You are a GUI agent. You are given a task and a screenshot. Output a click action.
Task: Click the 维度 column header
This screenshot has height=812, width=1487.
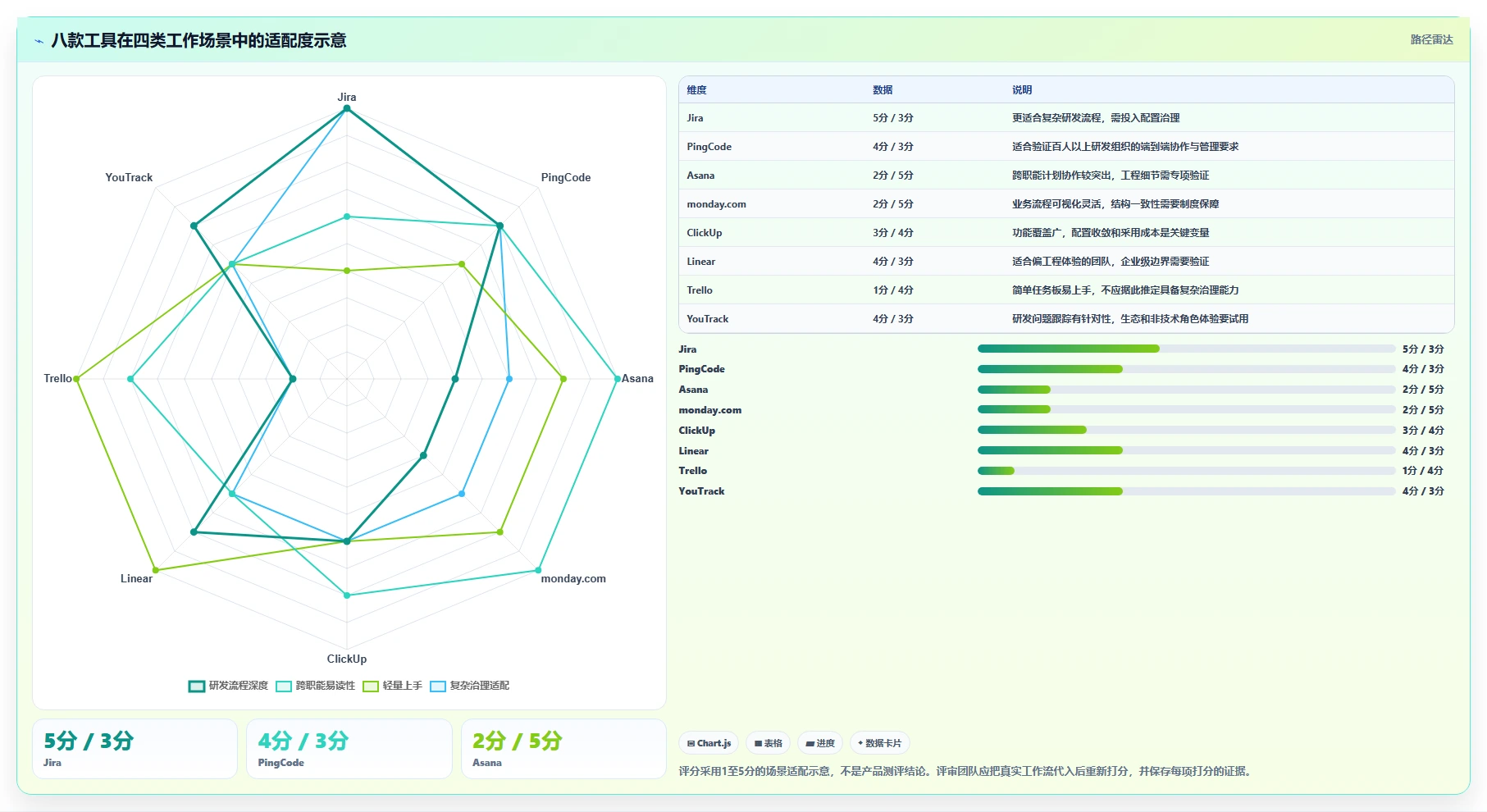coord(696,90)
